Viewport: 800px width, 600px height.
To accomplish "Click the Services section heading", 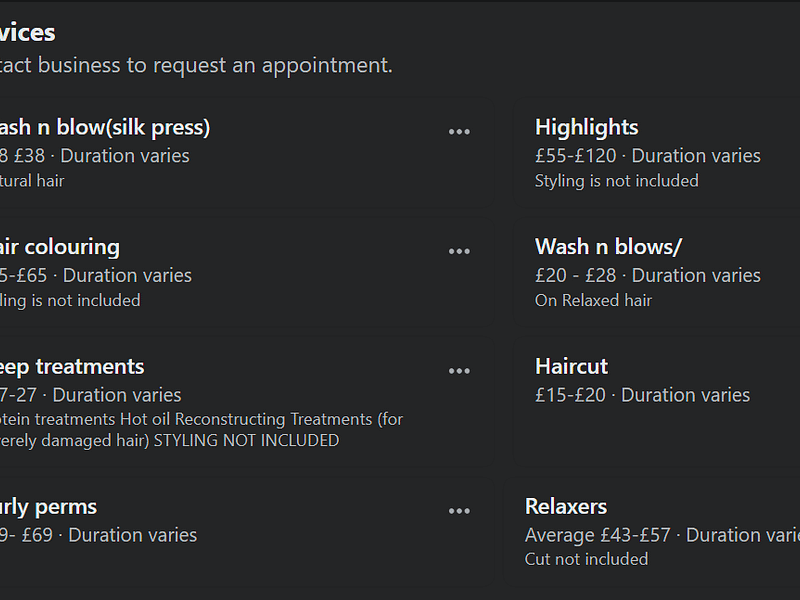I will pyautogui.click(x=28, y=32).
